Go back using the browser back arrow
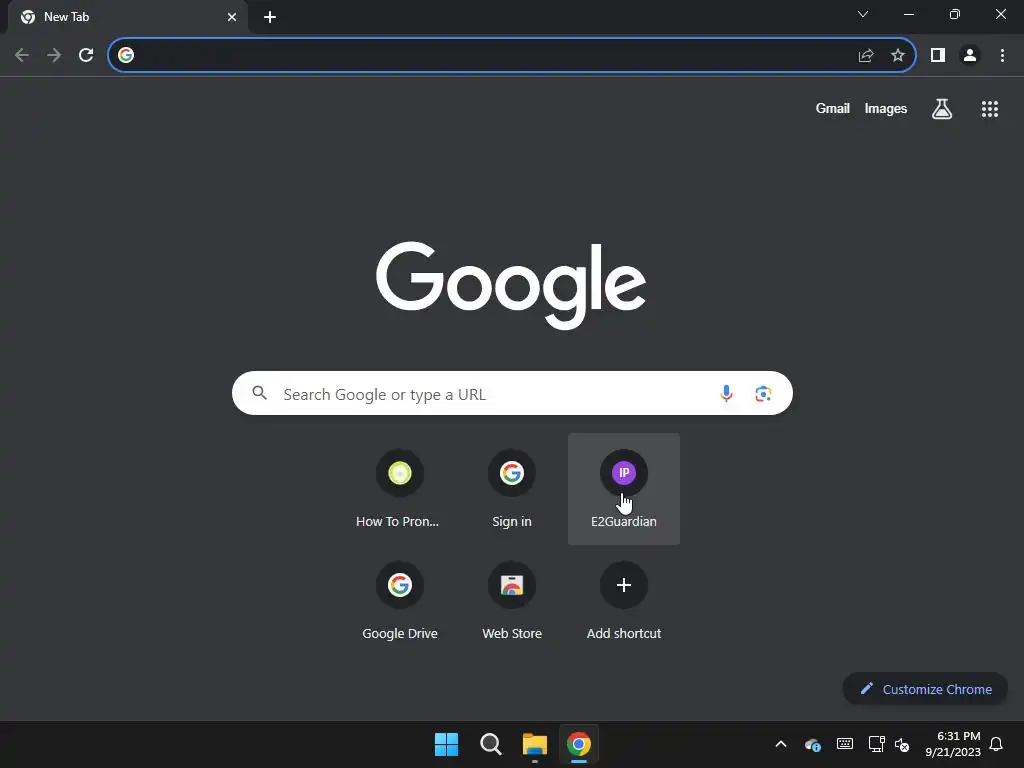Screen dimensions: 1024x768 (x=22, y=55)
